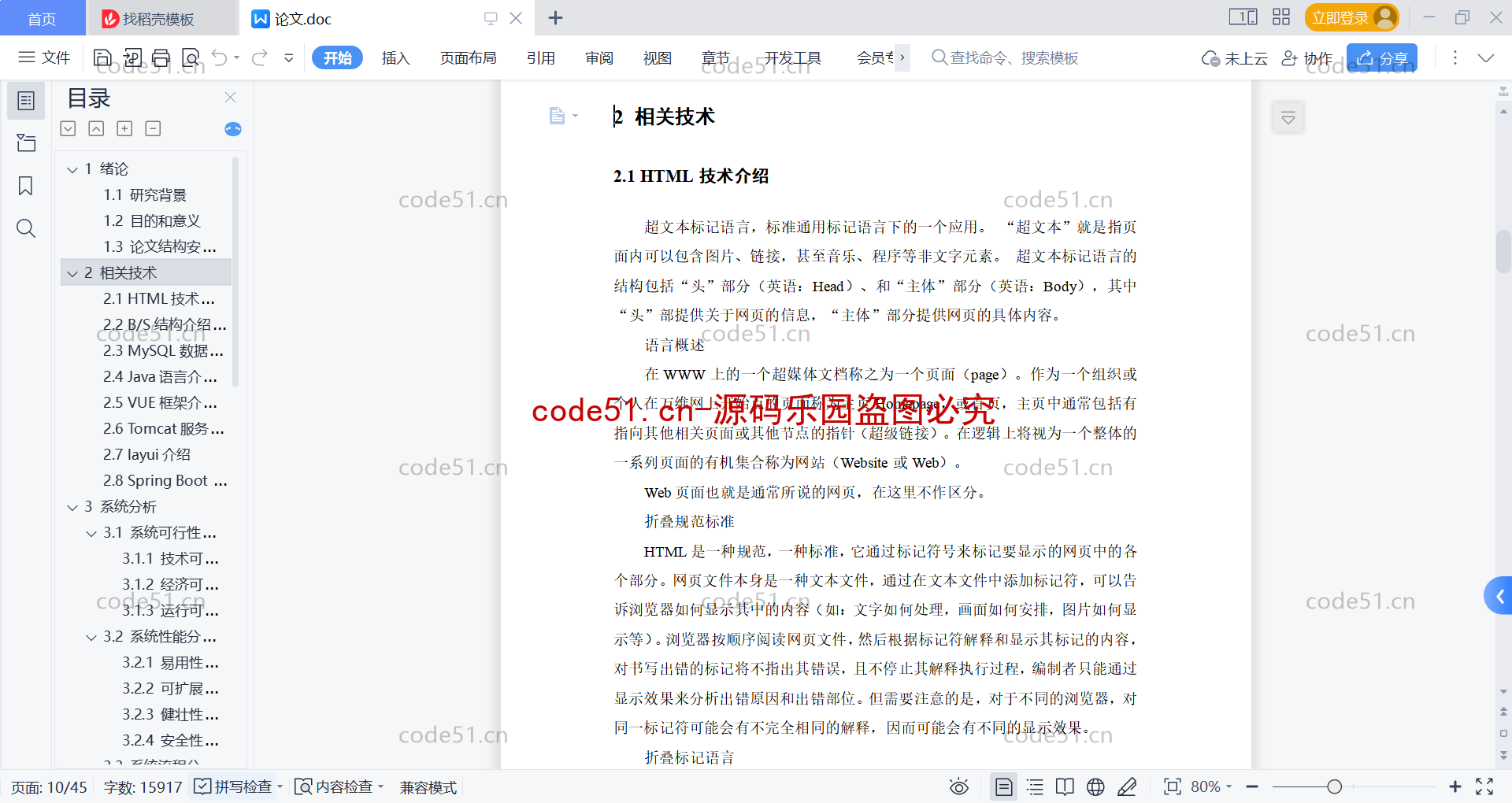This screenshot has width=1512, height=803.
Task: Click the fit page icon in status bar
Action: point(1173,786)
